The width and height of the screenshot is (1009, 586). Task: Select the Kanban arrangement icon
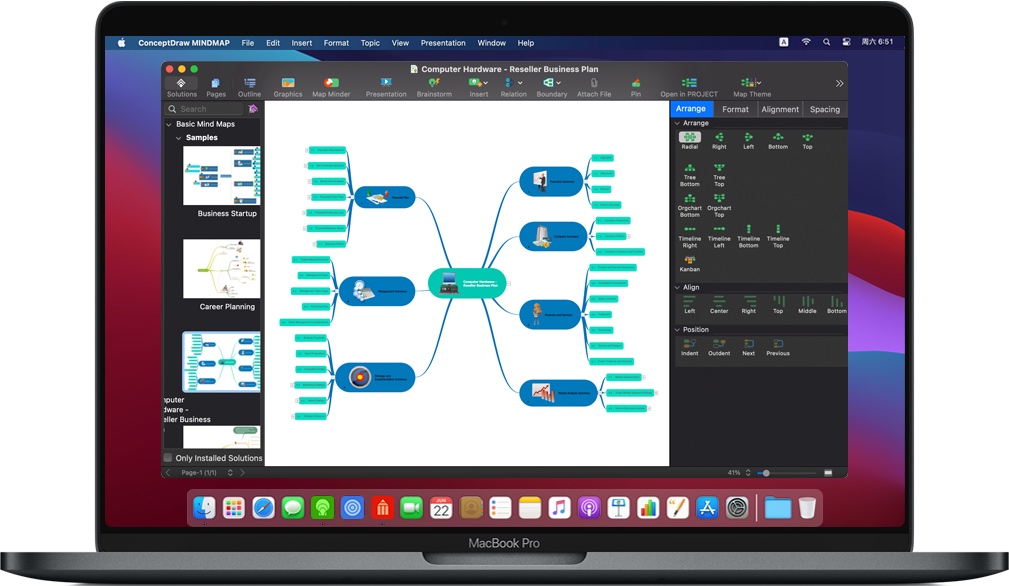(x=689, y=262)
